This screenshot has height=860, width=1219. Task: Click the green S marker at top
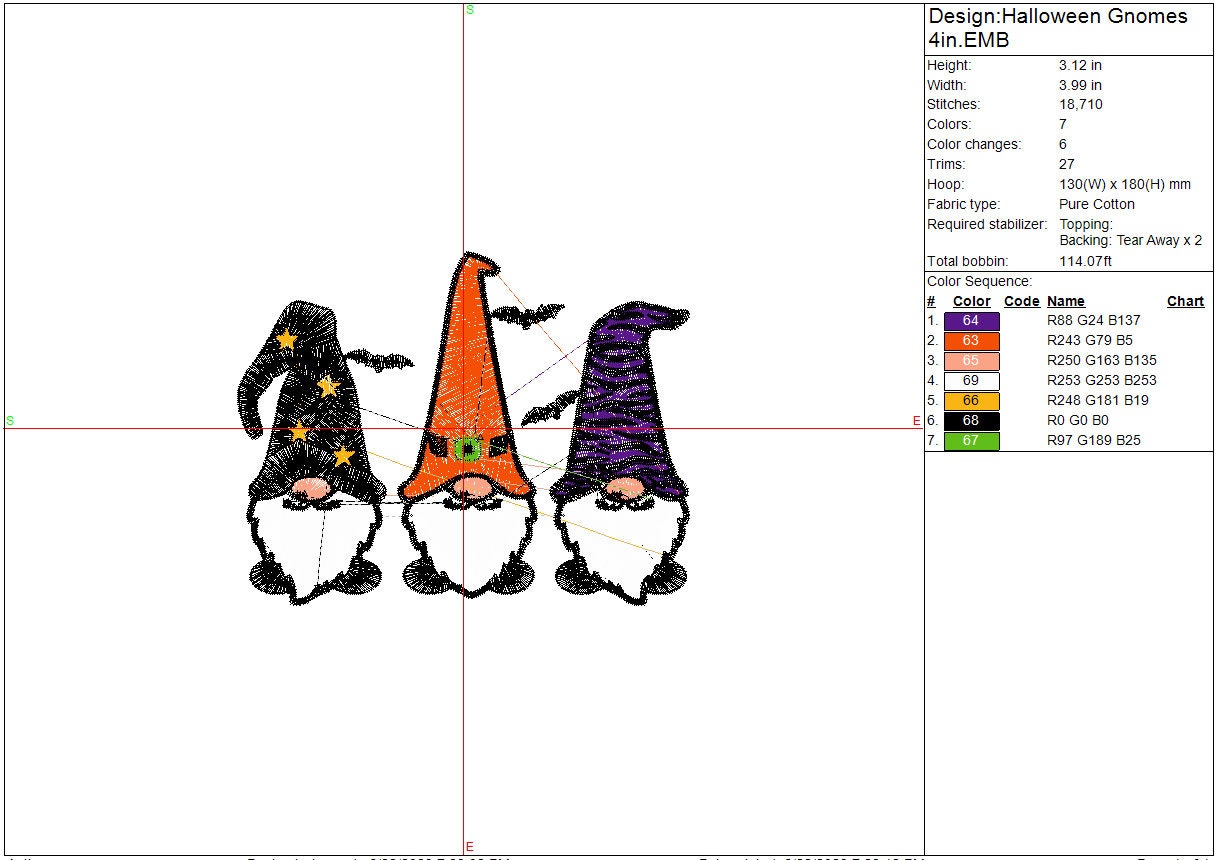pyautogui.click(x=470, y=9)
